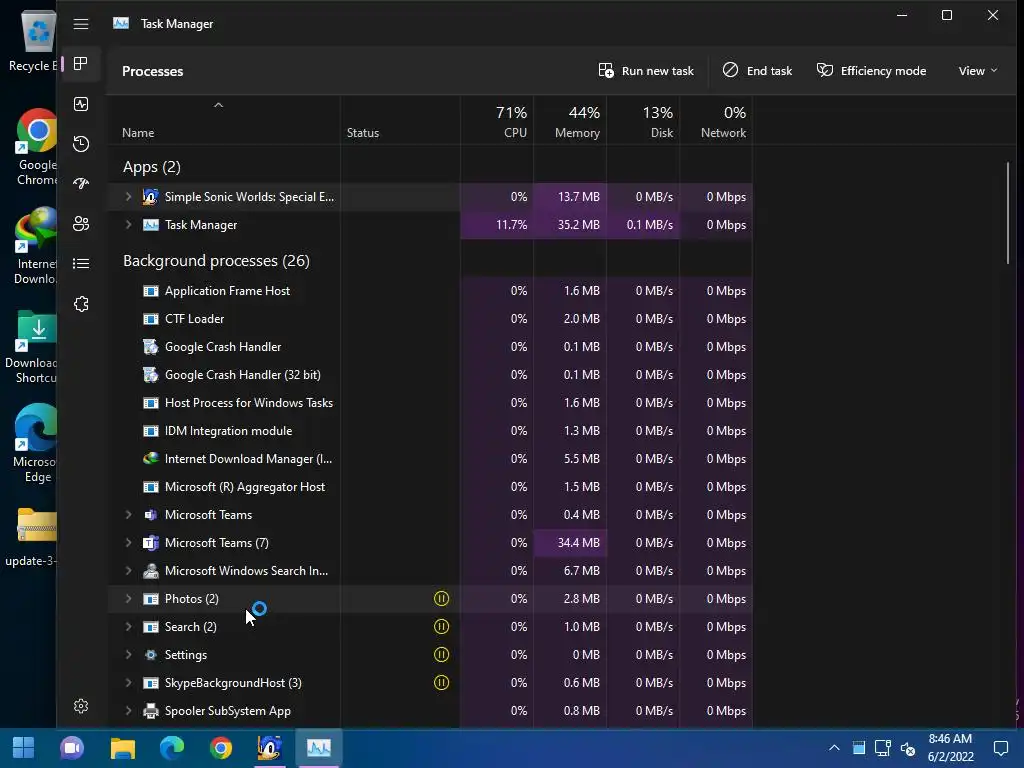This screenshot has width=1024, height=768.
Task: Open Task Manager settings gear icon
Action: click(81, 706)
